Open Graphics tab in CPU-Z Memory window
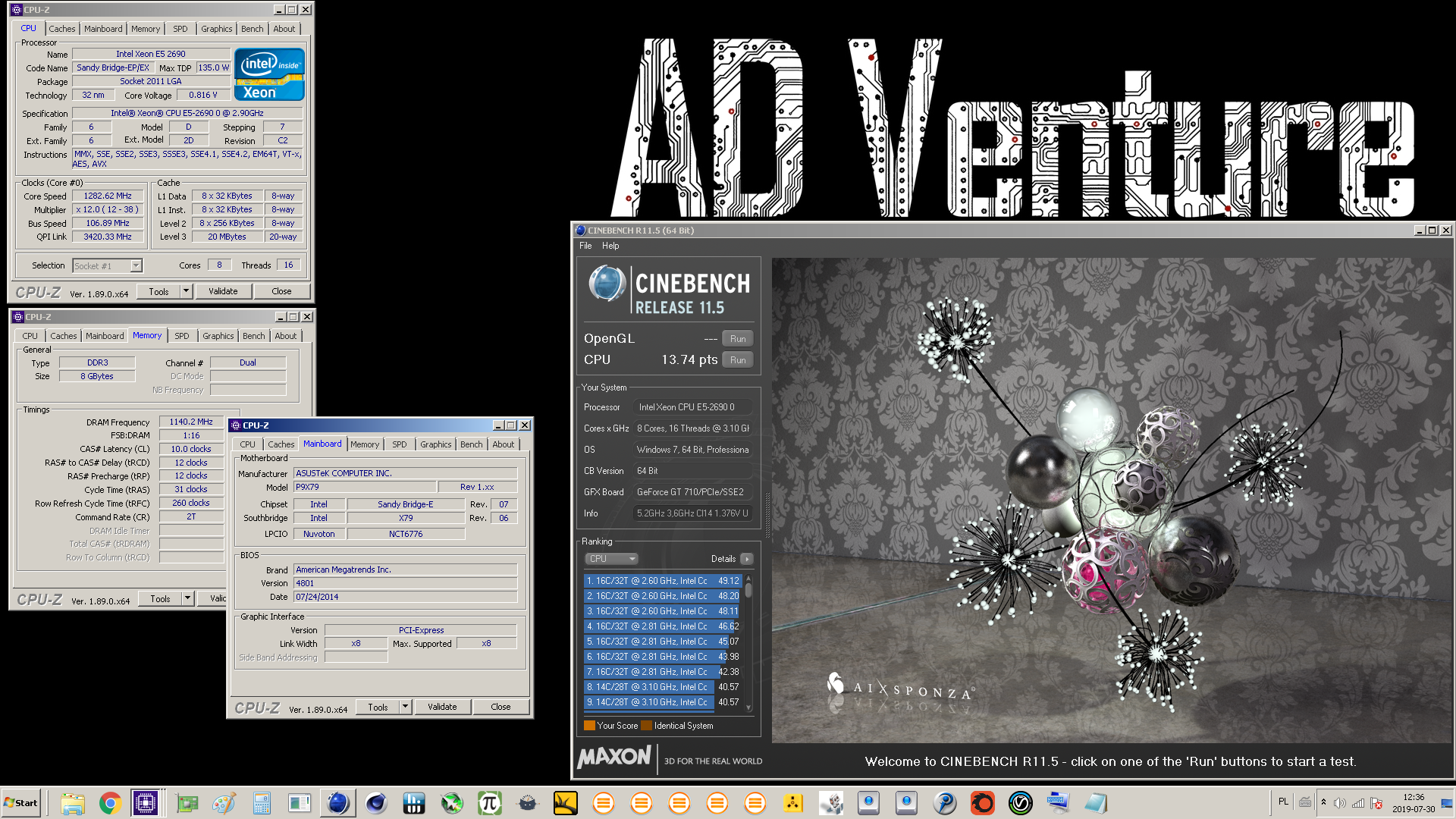 tap(218, 336)
